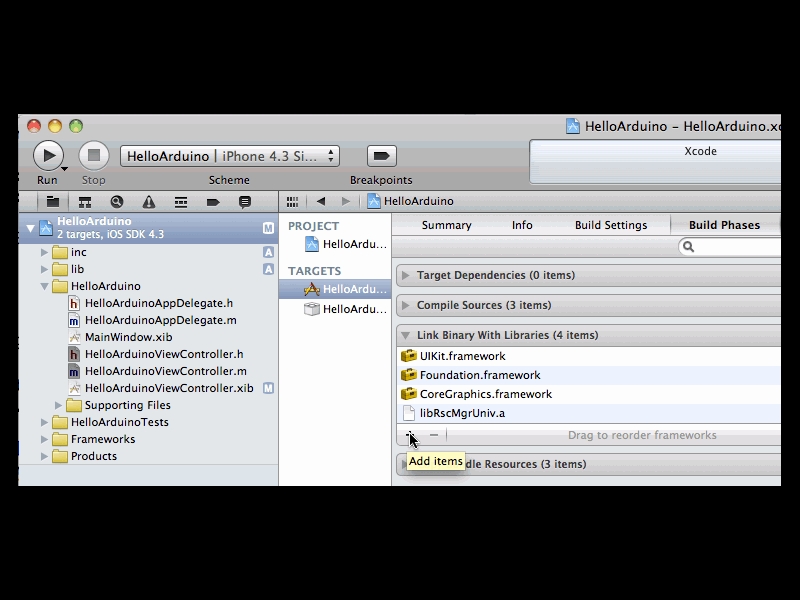Click the Bundle Resources section header
Screen dimensions: 800x600
click(x=589, y=464)
